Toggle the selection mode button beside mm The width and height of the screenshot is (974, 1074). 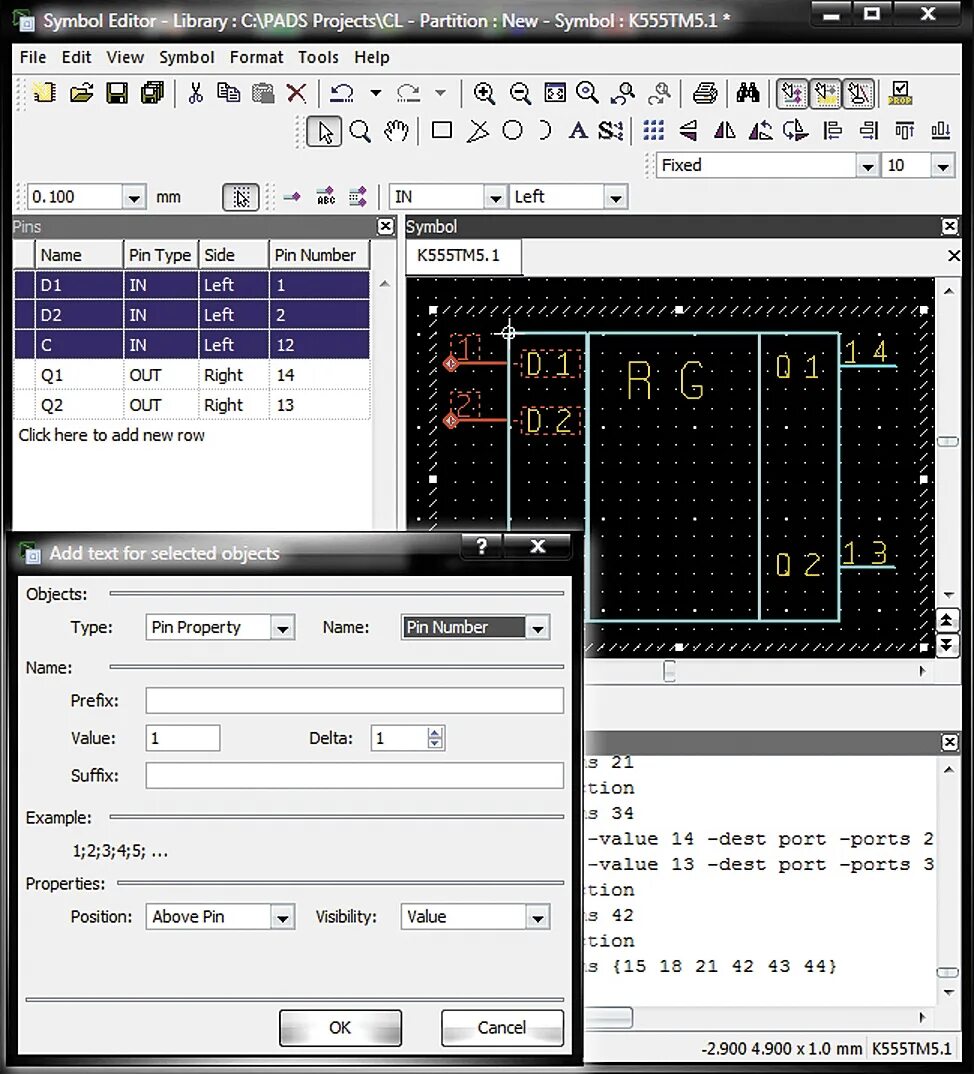pos(240,197)
